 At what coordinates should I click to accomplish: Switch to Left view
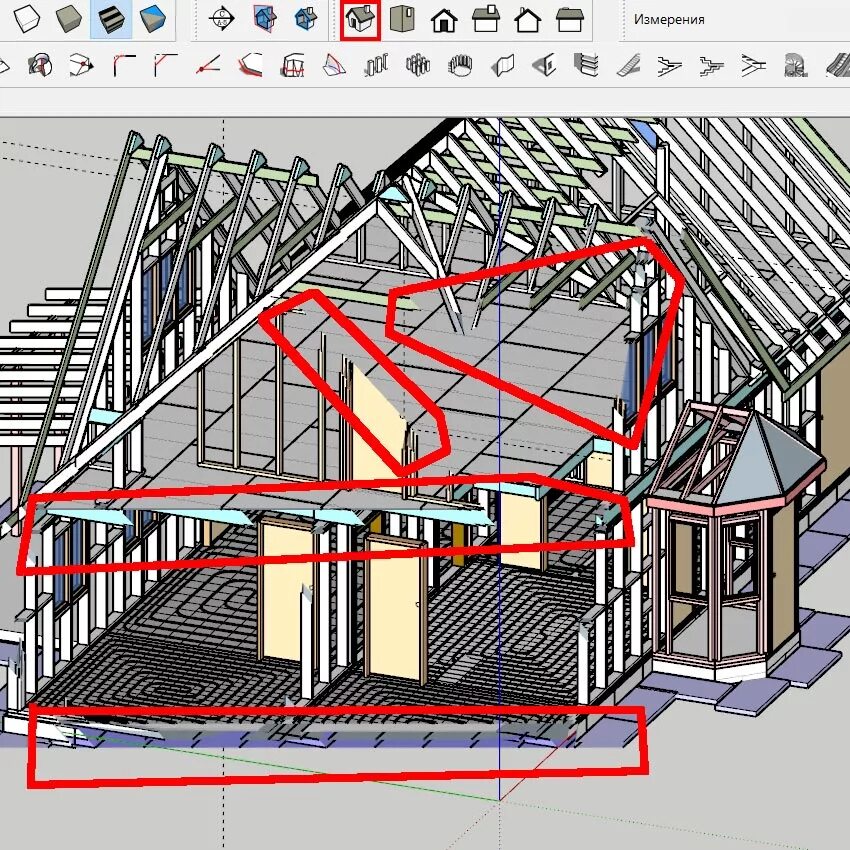[570, 20]
